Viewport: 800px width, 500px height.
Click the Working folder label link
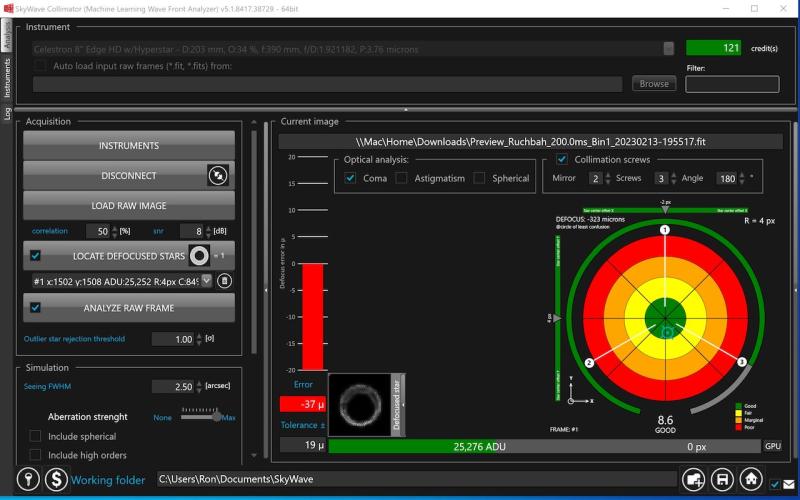[108, 480]
